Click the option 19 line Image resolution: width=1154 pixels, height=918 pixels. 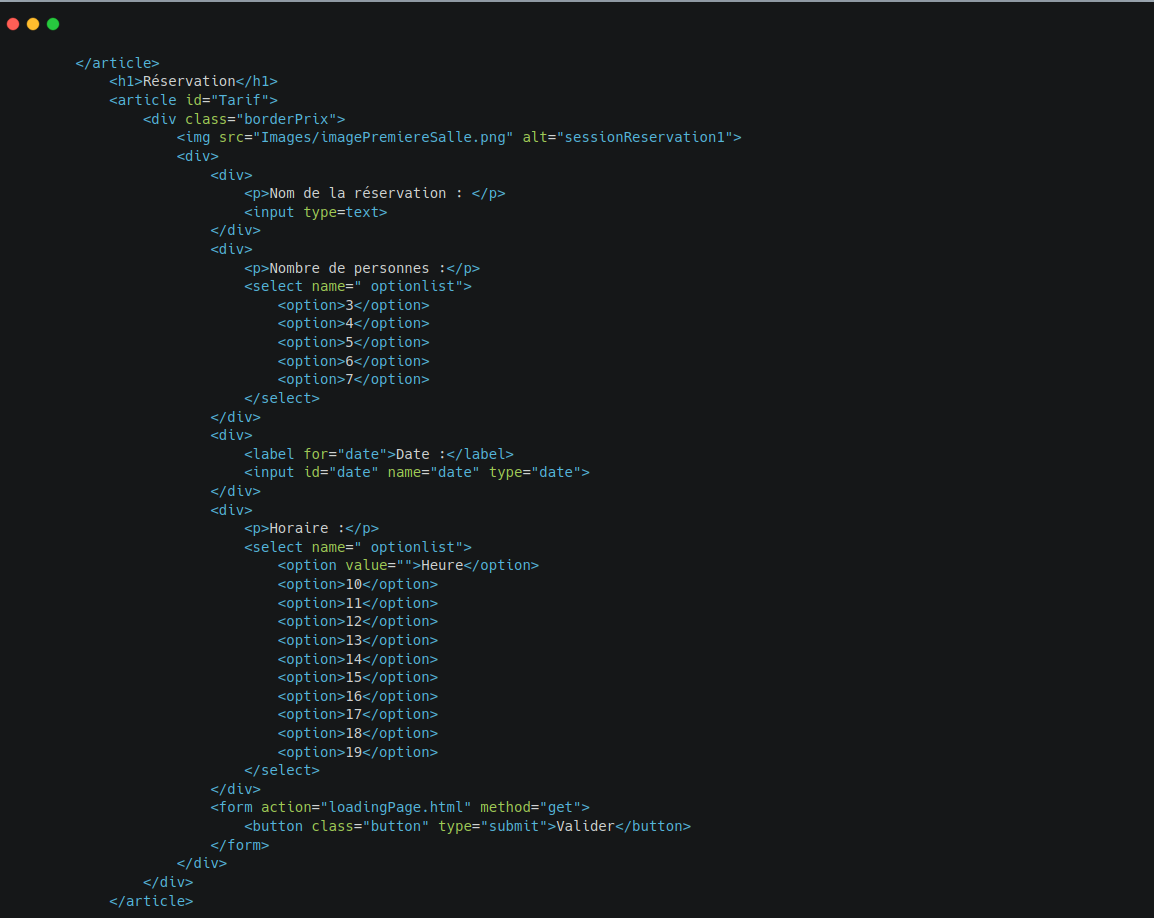click(x=358, y=752)
